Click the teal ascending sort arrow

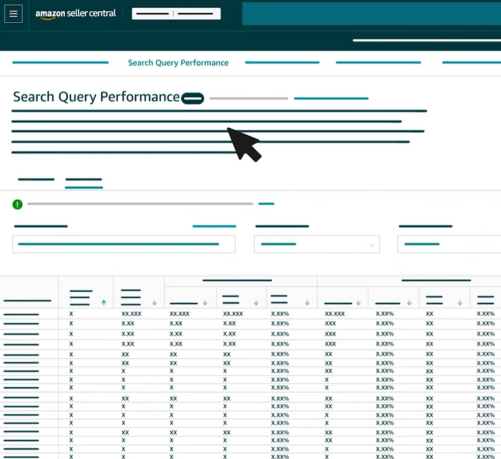click(x=104, y=302)
